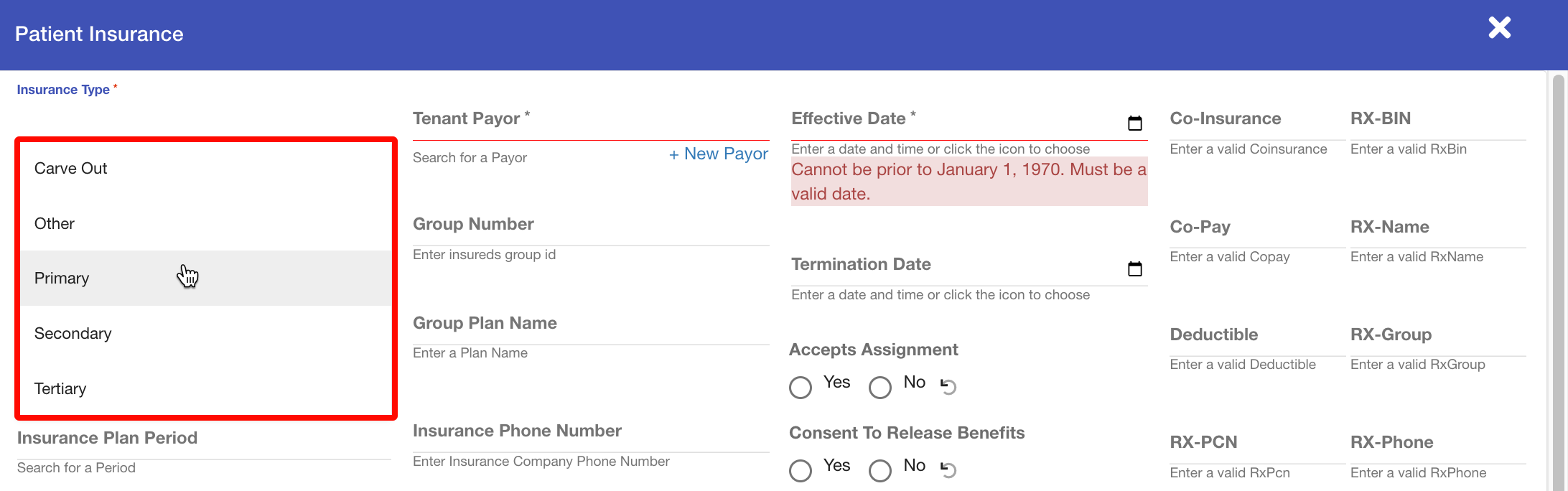This screenshot has width=1568, height=491.
Task: Choose Primary insurance type option
Action: pos(62,279)
